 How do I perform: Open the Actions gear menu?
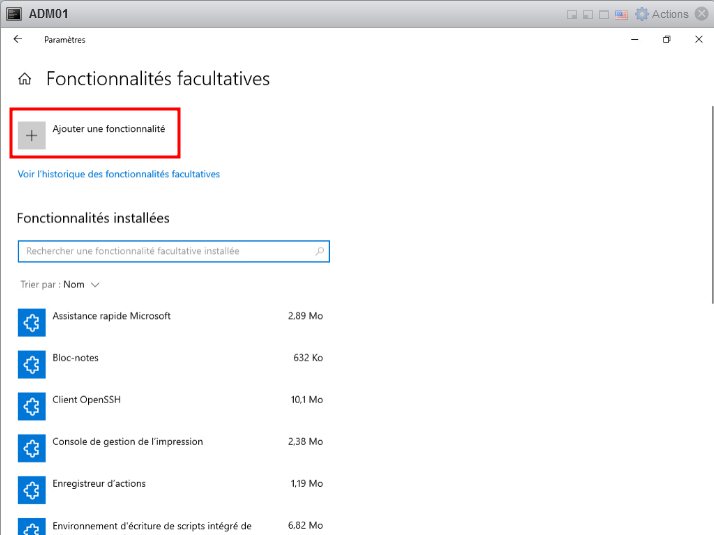pyautogui.click(x=663, y=14)
